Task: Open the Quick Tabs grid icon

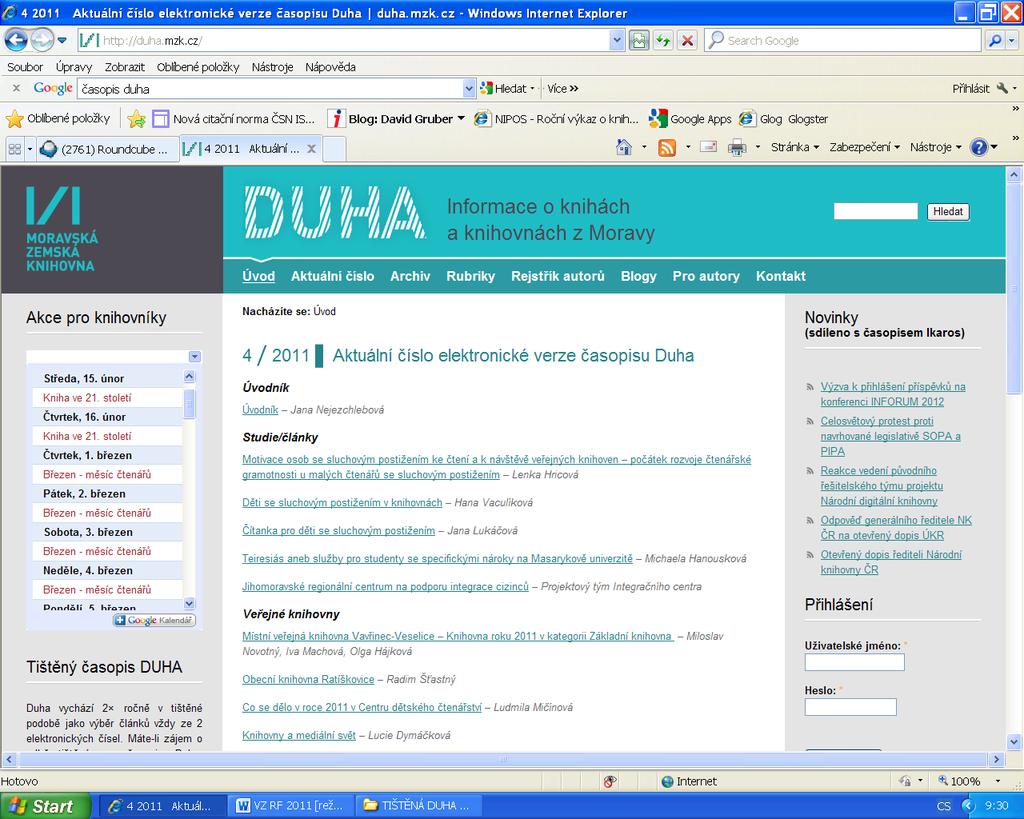Action: [14, 149]
